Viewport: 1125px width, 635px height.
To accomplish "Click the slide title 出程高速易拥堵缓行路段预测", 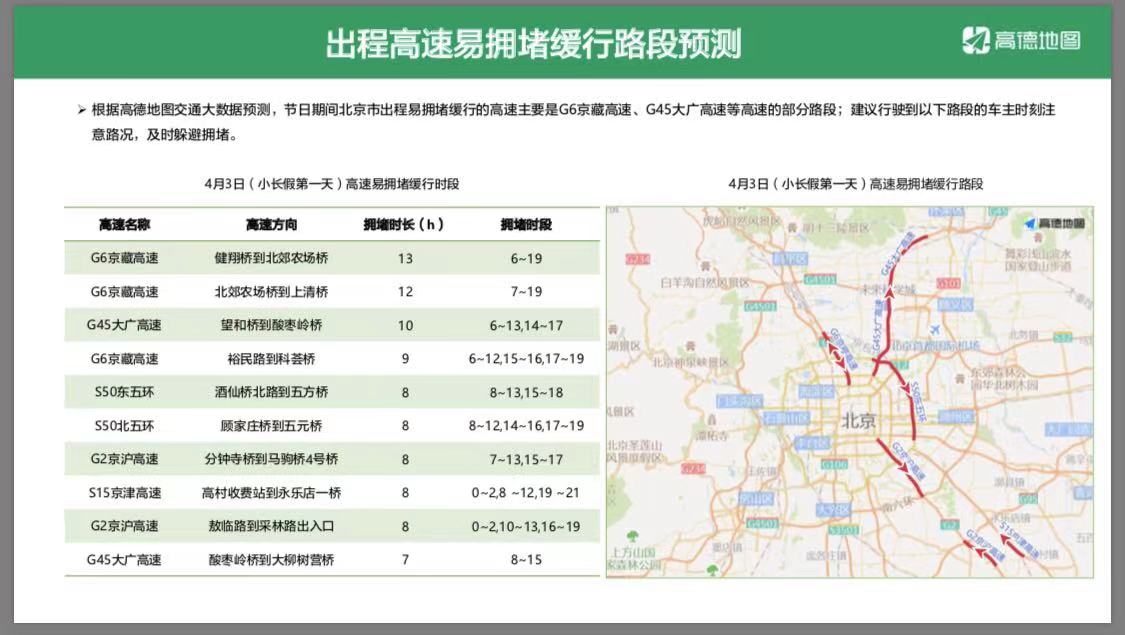I will point(534,43).
